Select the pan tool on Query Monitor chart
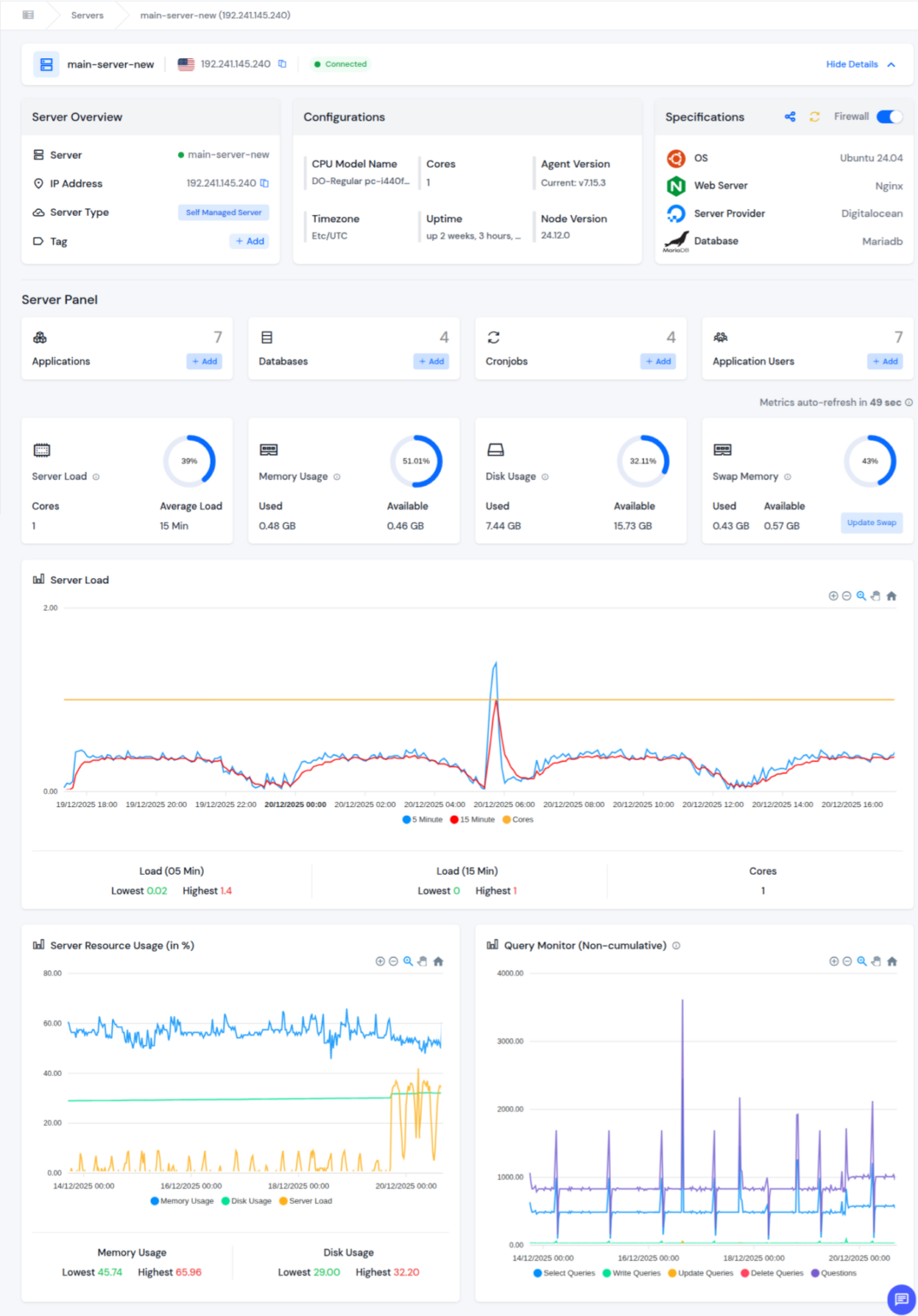 point(876,961)
